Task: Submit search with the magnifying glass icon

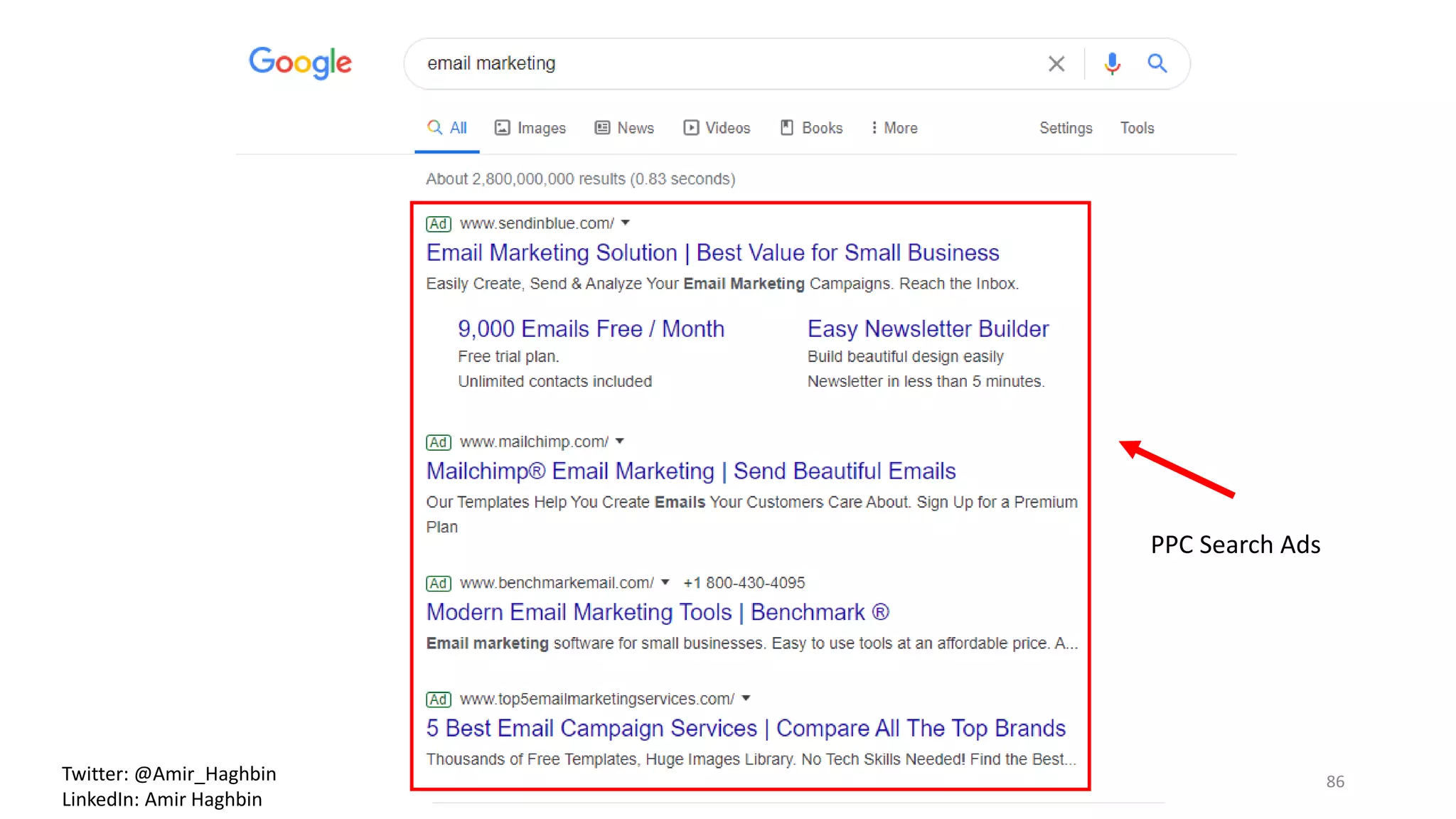Action: tap(1157, 63)
